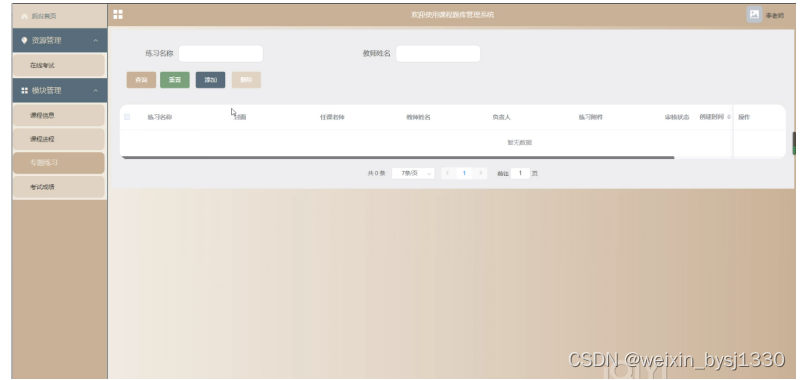Screen dimensions: 801x380
Task: Collapse the 模块管理 section chevron
Action: (x=96, y=91)
